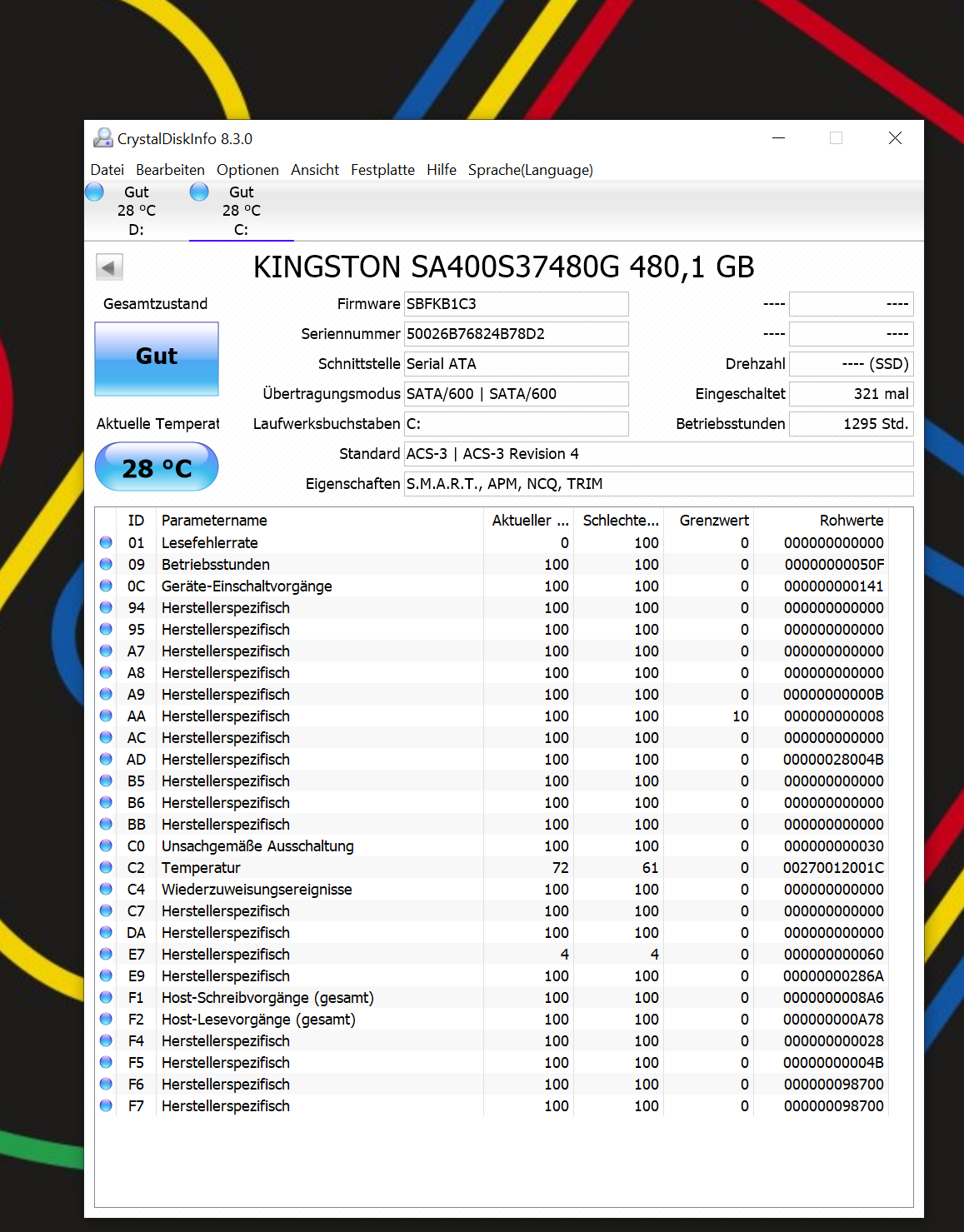Click status orb for attribute A7
The height and width of the screenshot is (1232, 964).
[x=106, y=651]
